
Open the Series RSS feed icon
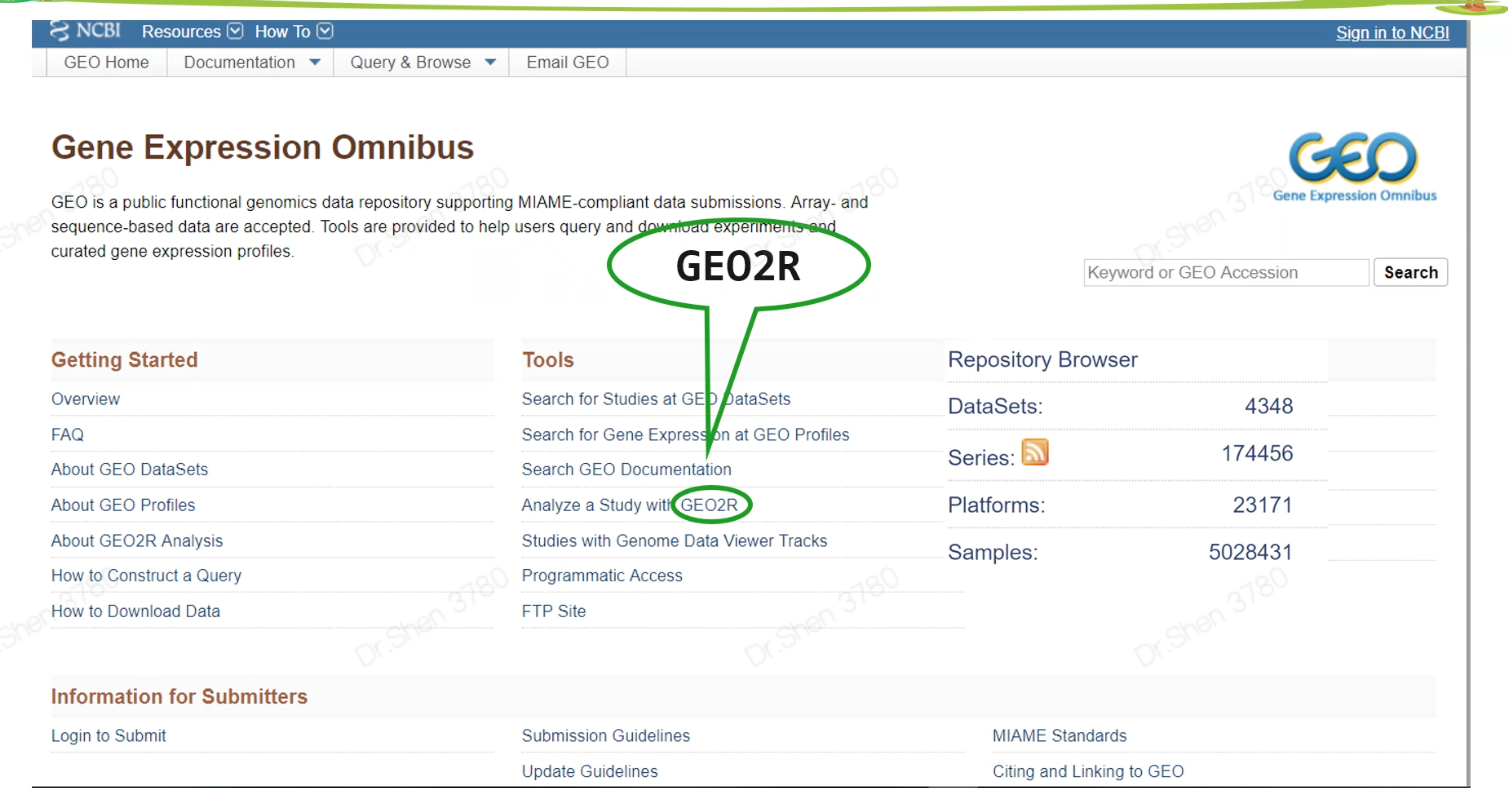click(x=1035, y=453)
